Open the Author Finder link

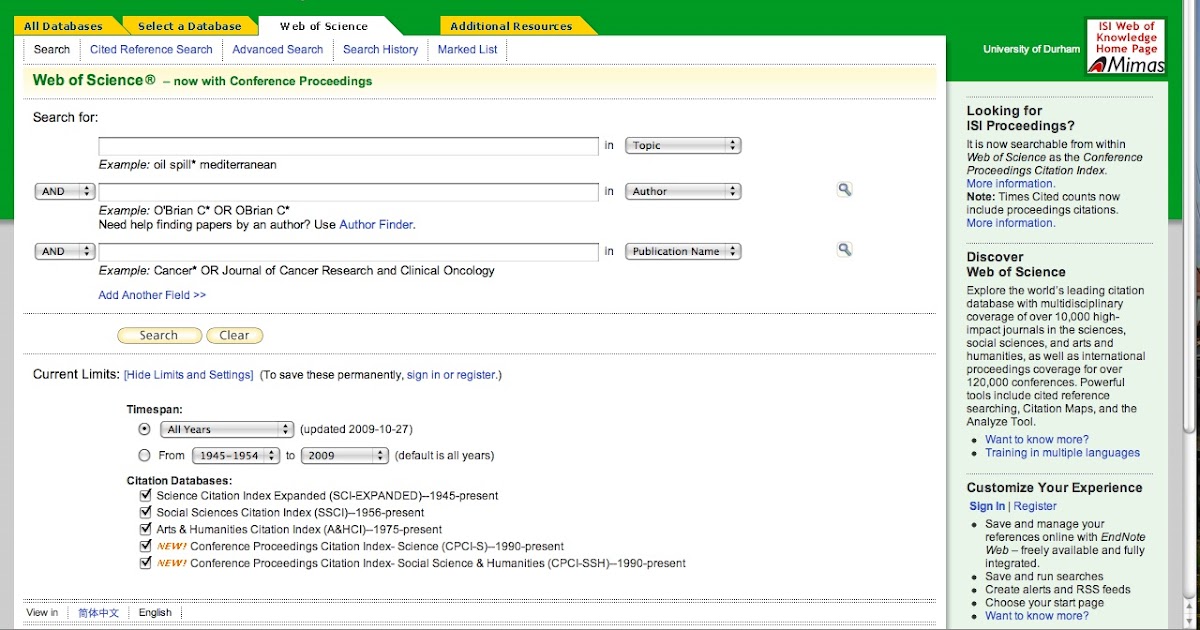coord(376,225)
